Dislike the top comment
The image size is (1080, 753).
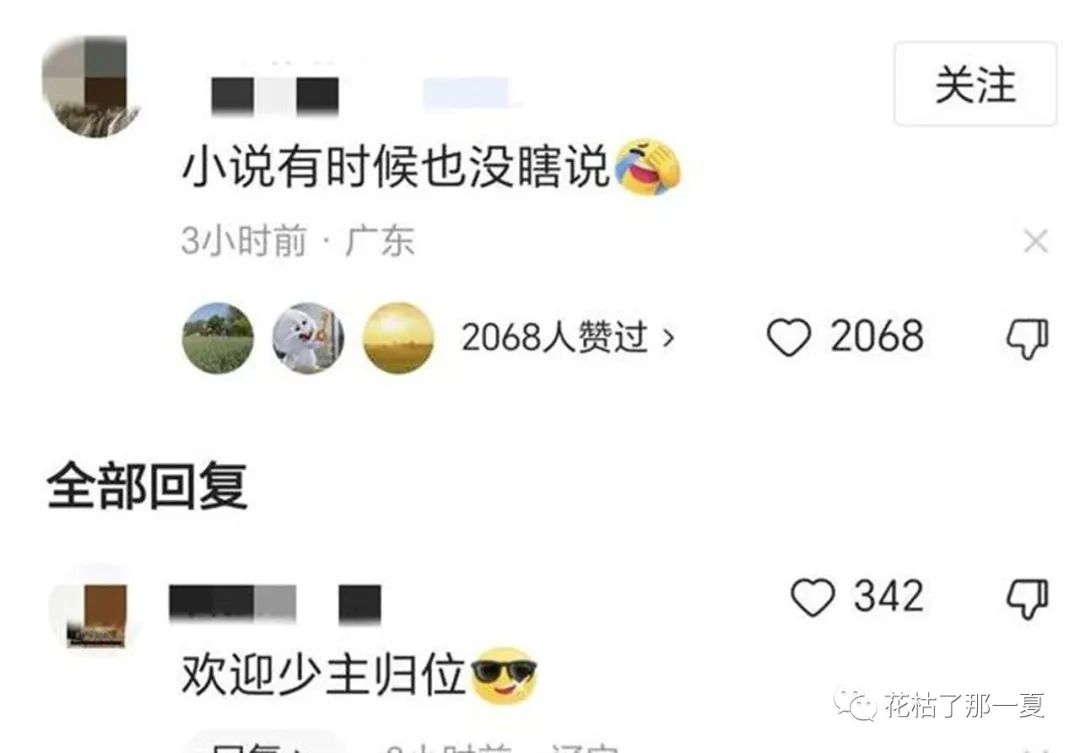(1027, 338)
